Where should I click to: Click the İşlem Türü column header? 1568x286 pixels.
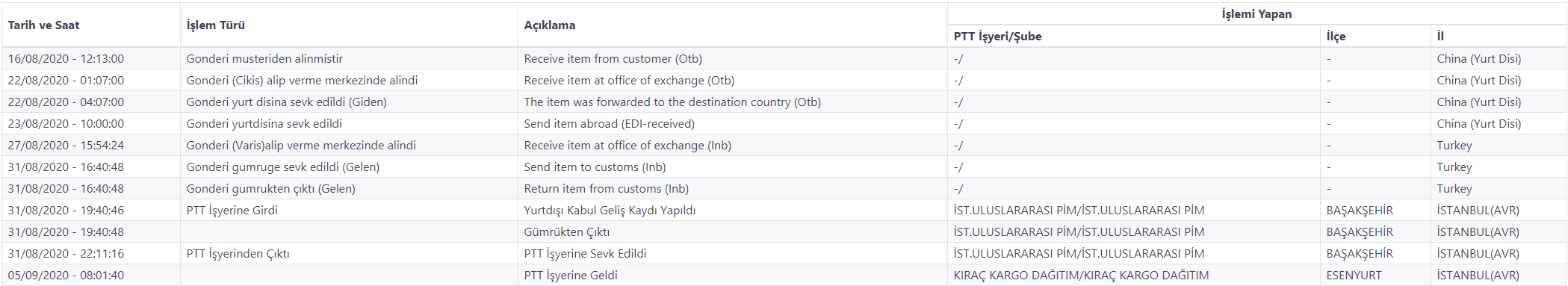[215, 25]
